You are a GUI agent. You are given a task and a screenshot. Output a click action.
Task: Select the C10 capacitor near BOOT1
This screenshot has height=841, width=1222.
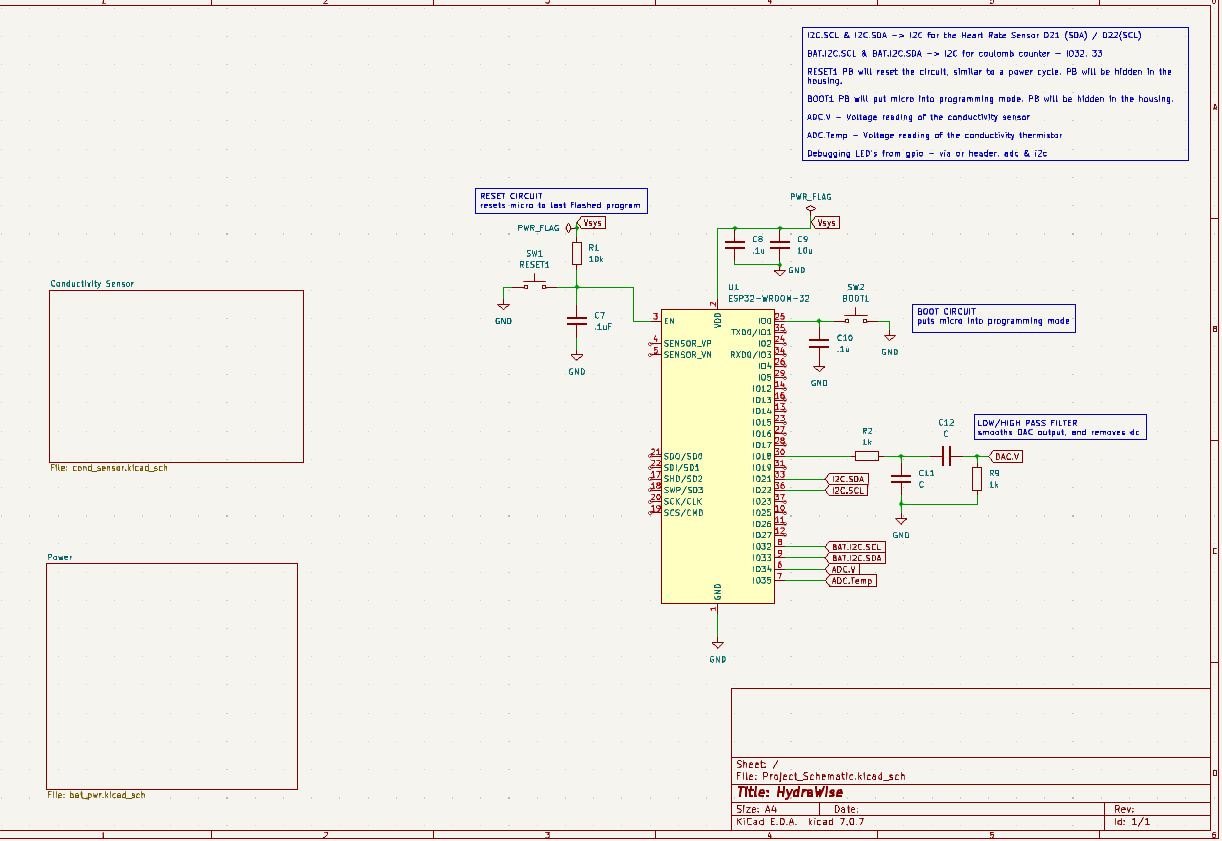pos(819,343)
